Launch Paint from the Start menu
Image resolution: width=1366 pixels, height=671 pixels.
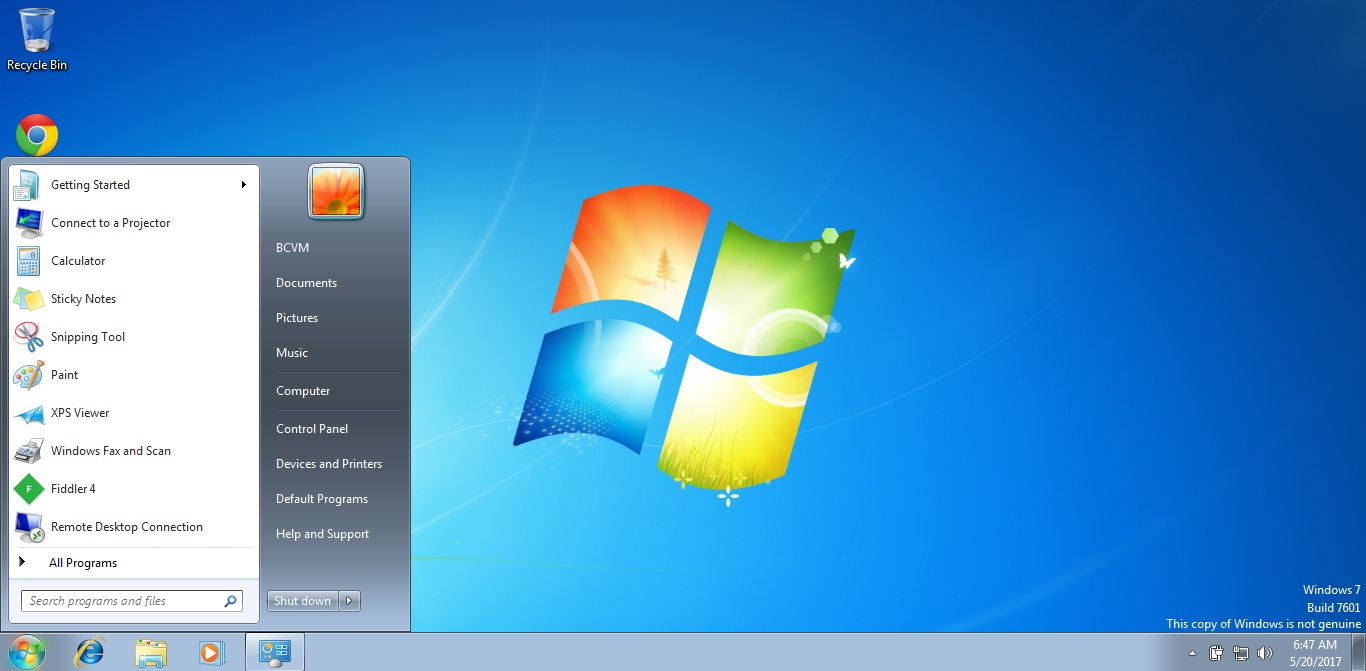pos(65,375)
